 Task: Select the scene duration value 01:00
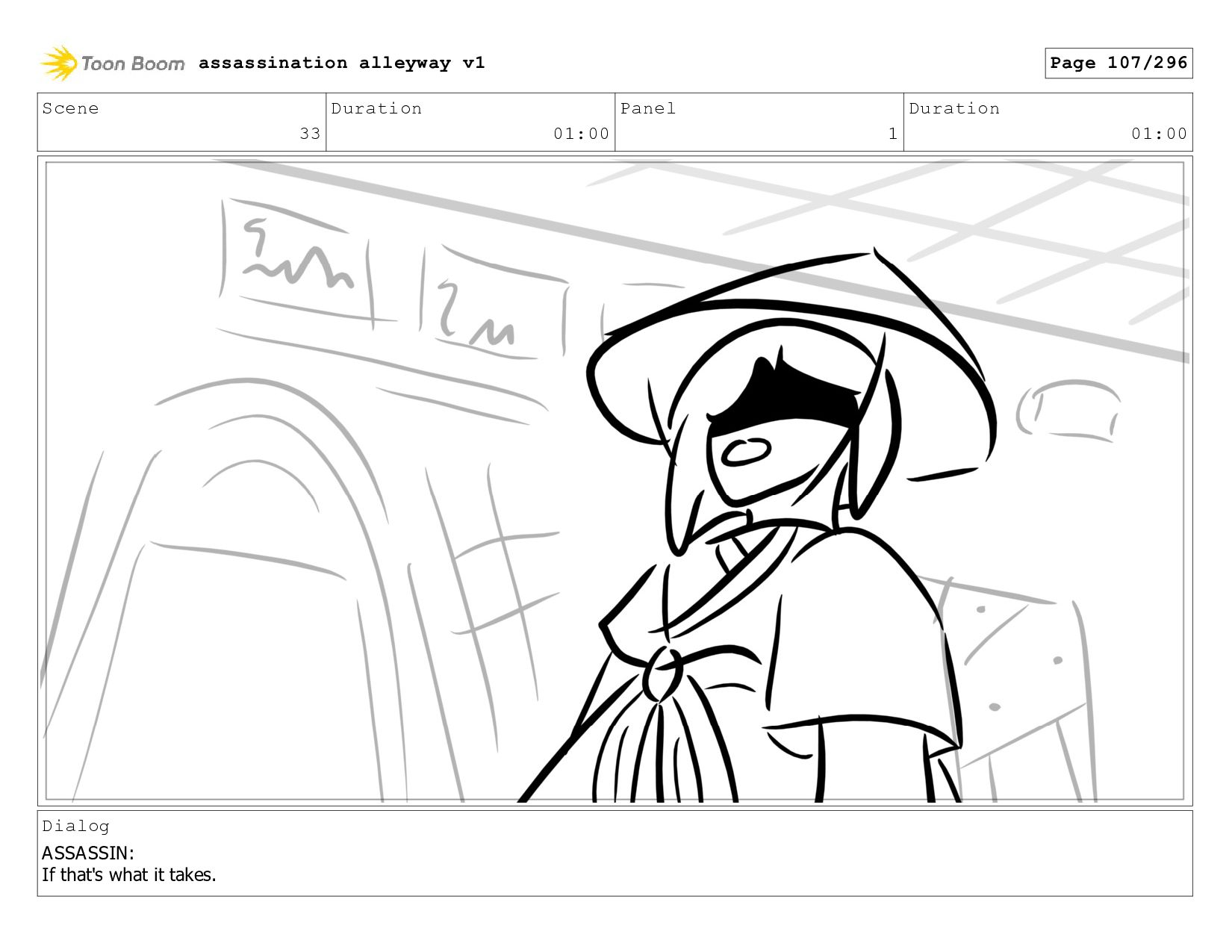pyautogui.click(x=581, y=134)
